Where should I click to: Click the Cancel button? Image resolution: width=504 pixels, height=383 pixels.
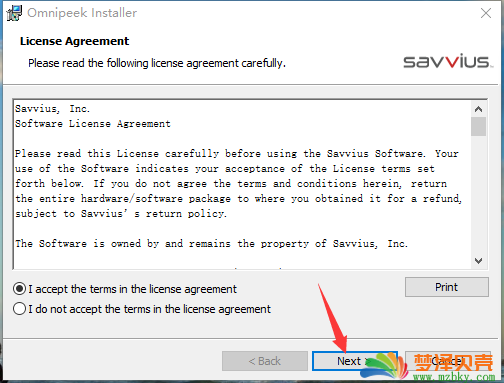pos(448,361)
